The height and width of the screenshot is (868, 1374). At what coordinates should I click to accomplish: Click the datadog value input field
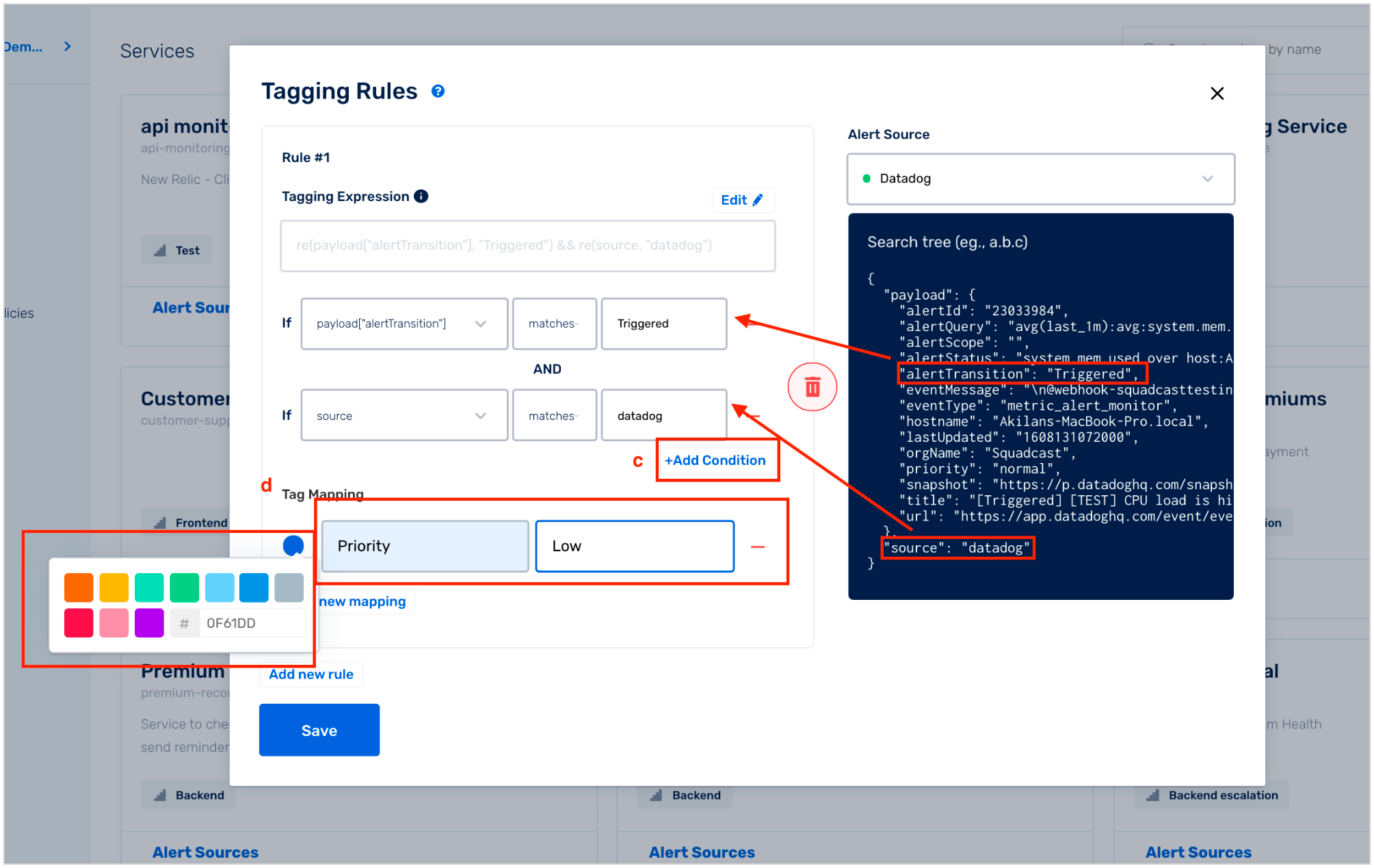(x=663, y=415)
